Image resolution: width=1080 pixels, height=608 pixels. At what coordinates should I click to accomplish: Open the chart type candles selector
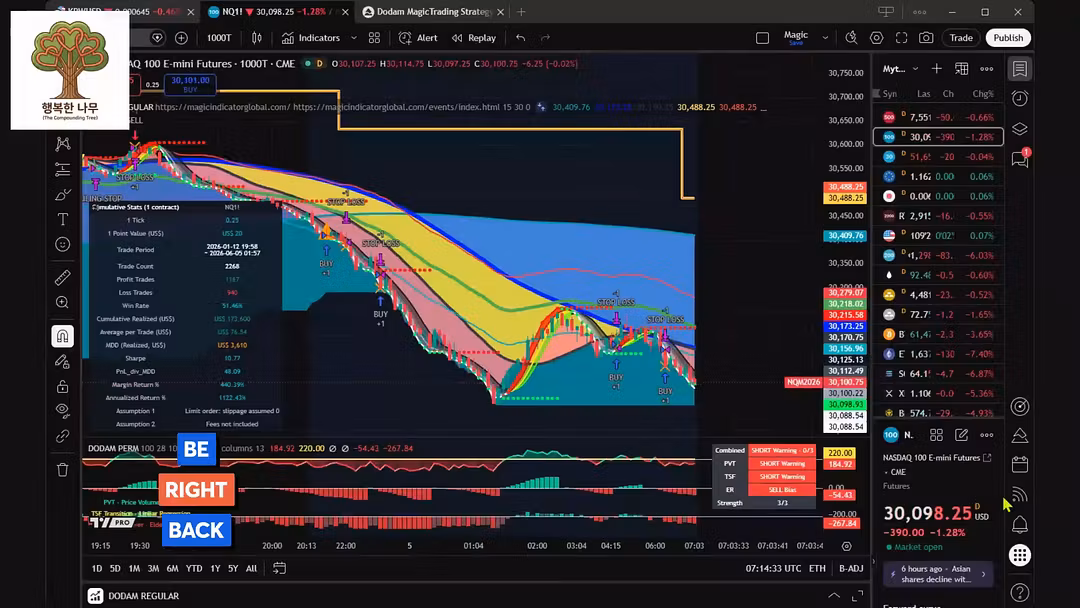[x=257, y=38]
